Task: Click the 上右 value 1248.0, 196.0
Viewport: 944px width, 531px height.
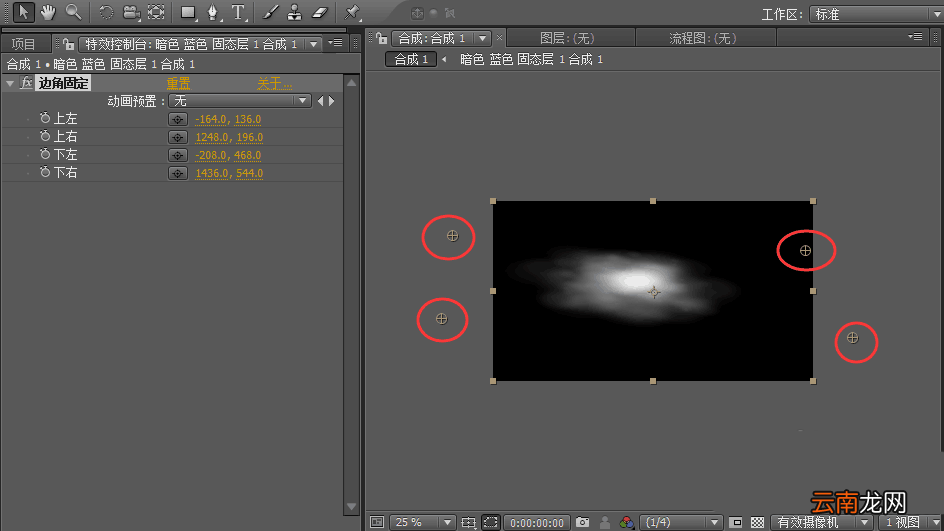Action: click(229, 137)
